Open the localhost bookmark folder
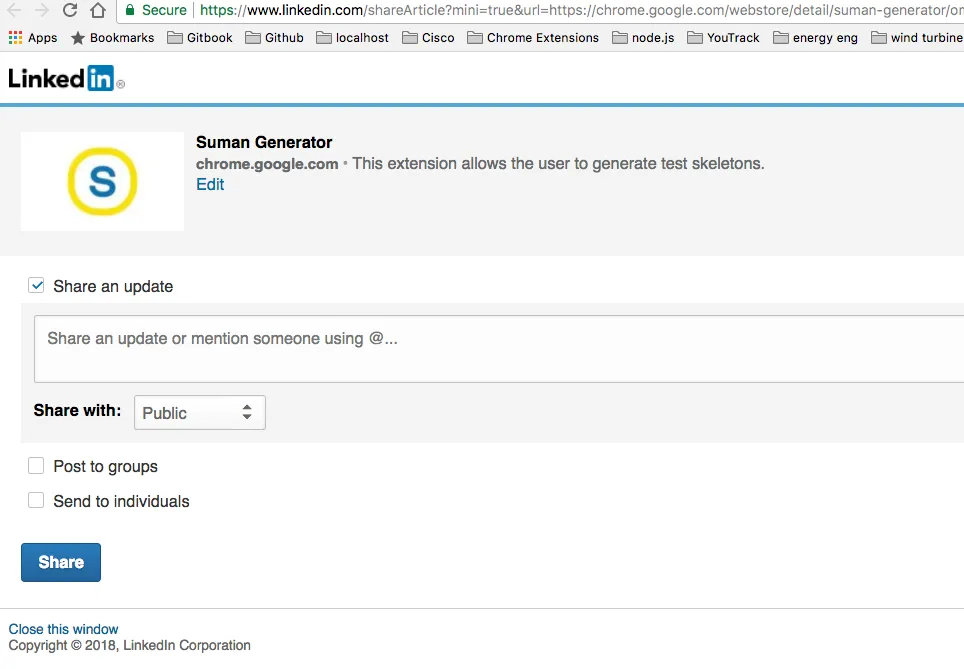This screenshot has height=669, width=964. pyautogui.click(x=352, y=38)
